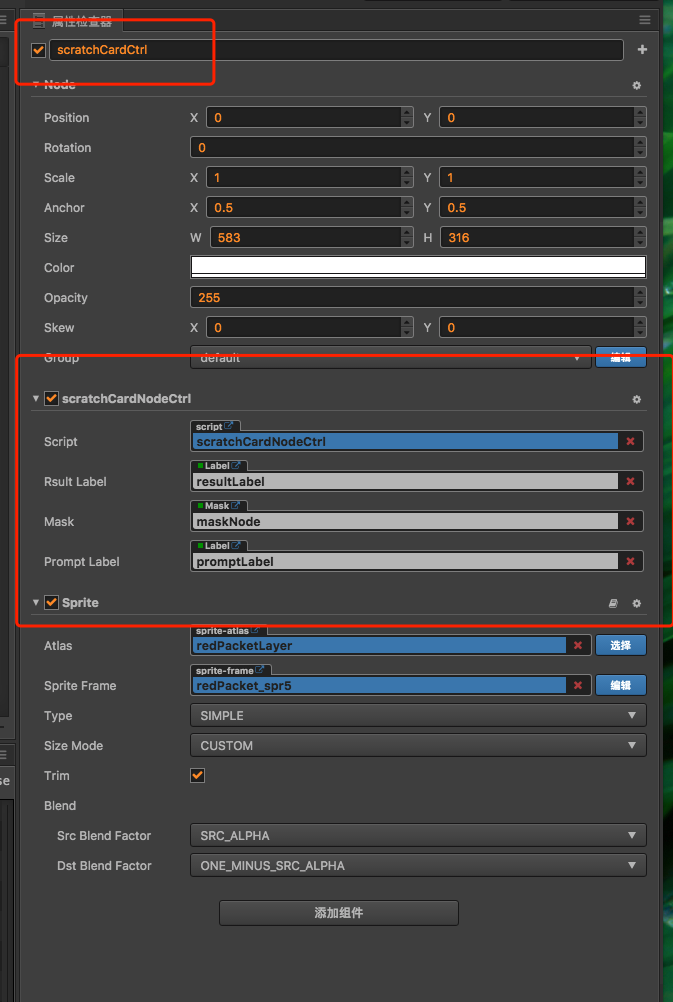
Task: Click the plus icon beside node name
Action: coord(642,50)
